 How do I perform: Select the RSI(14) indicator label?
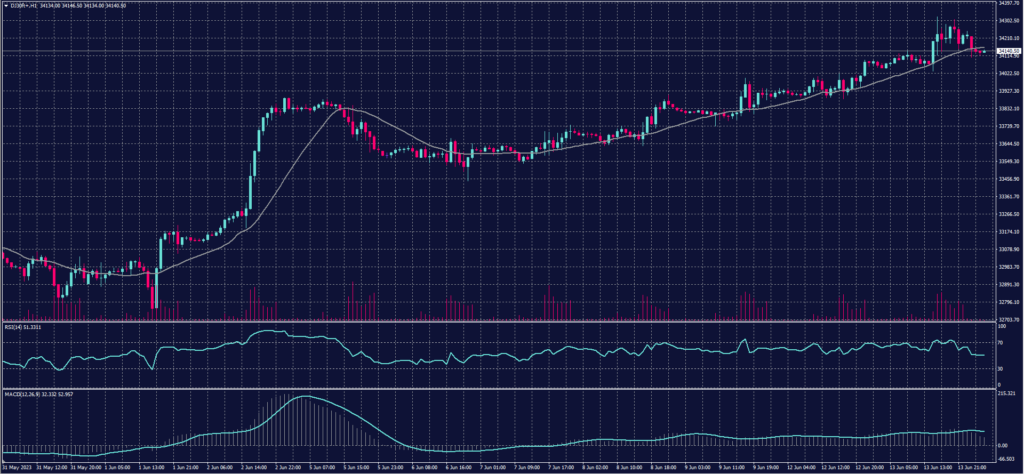pyautogui.click(x=20, y=327)
